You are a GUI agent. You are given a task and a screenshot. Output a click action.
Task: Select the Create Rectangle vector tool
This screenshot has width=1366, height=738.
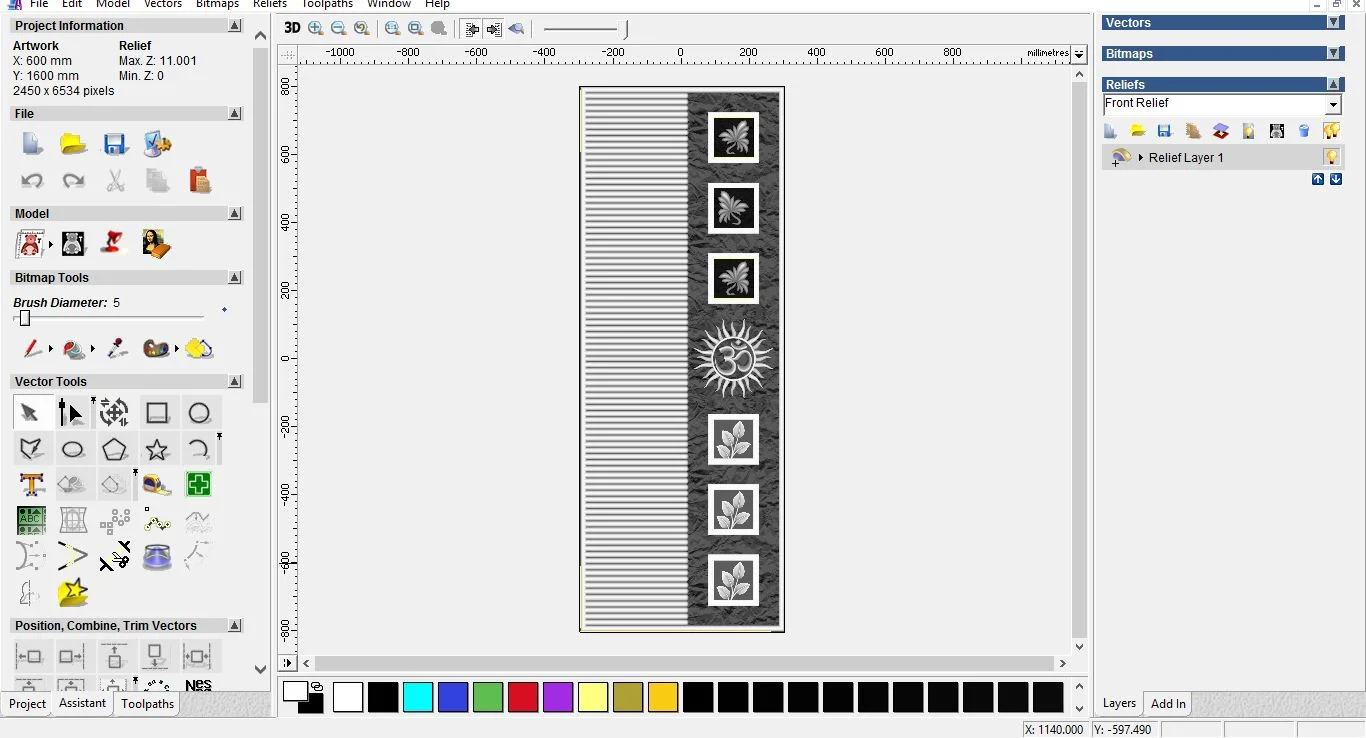tap(157, 412)
